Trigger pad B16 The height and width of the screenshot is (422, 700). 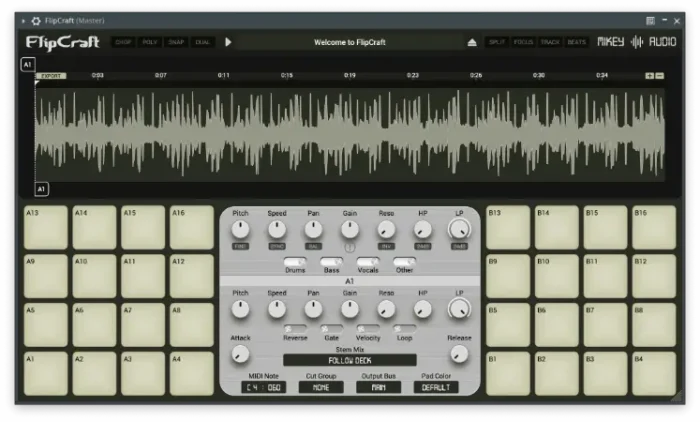[654, 228]
